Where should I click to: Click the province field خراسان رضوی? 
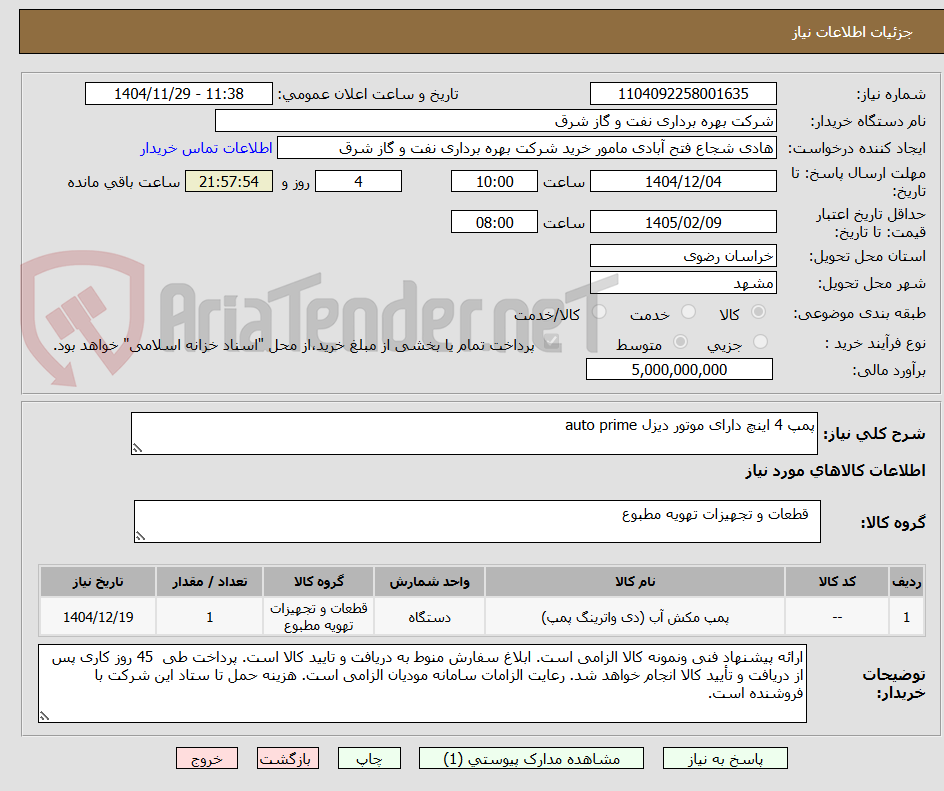683,256
